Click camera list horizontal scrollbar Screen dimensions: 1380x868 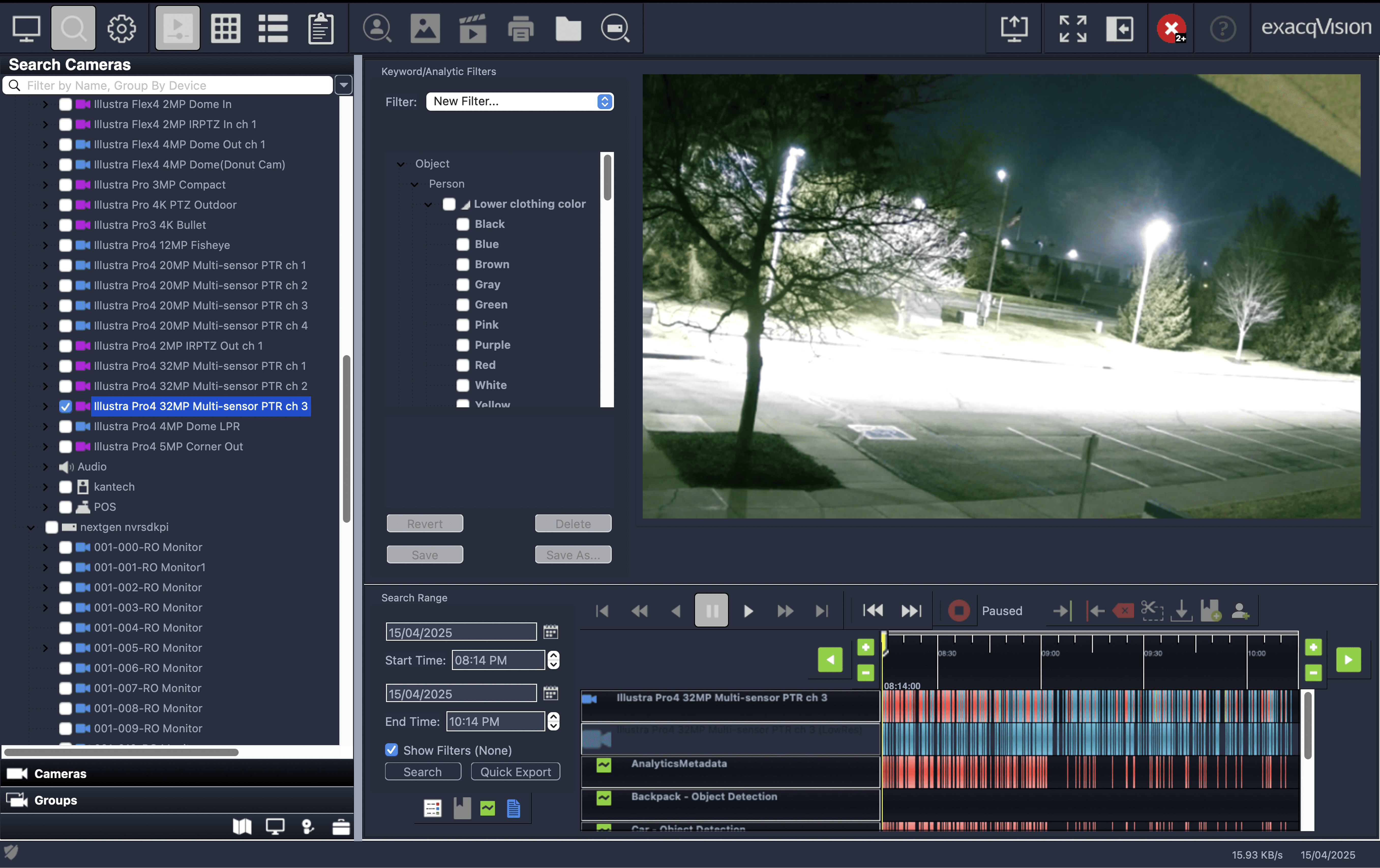(121, 752)
